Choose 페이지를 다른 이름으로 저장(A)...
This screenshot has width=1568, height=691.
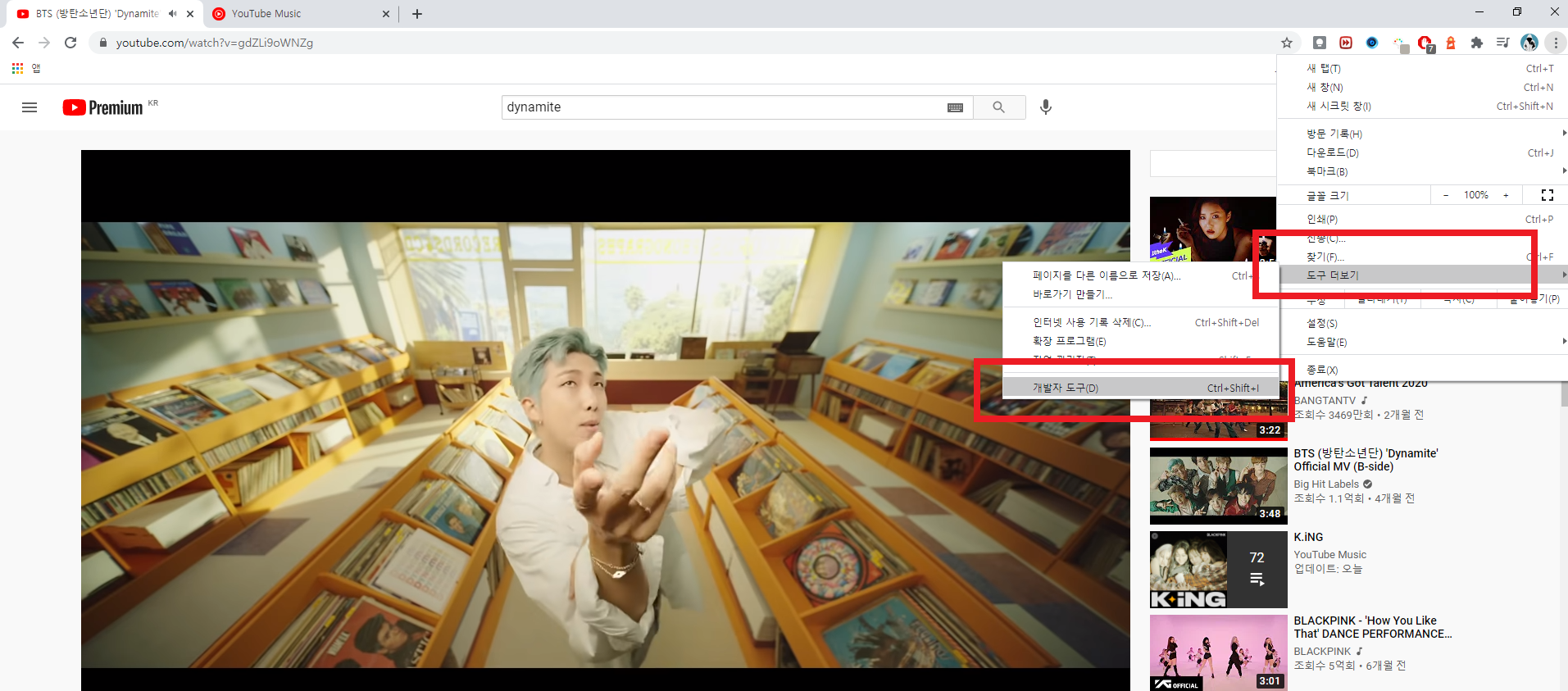(1141, 275)
